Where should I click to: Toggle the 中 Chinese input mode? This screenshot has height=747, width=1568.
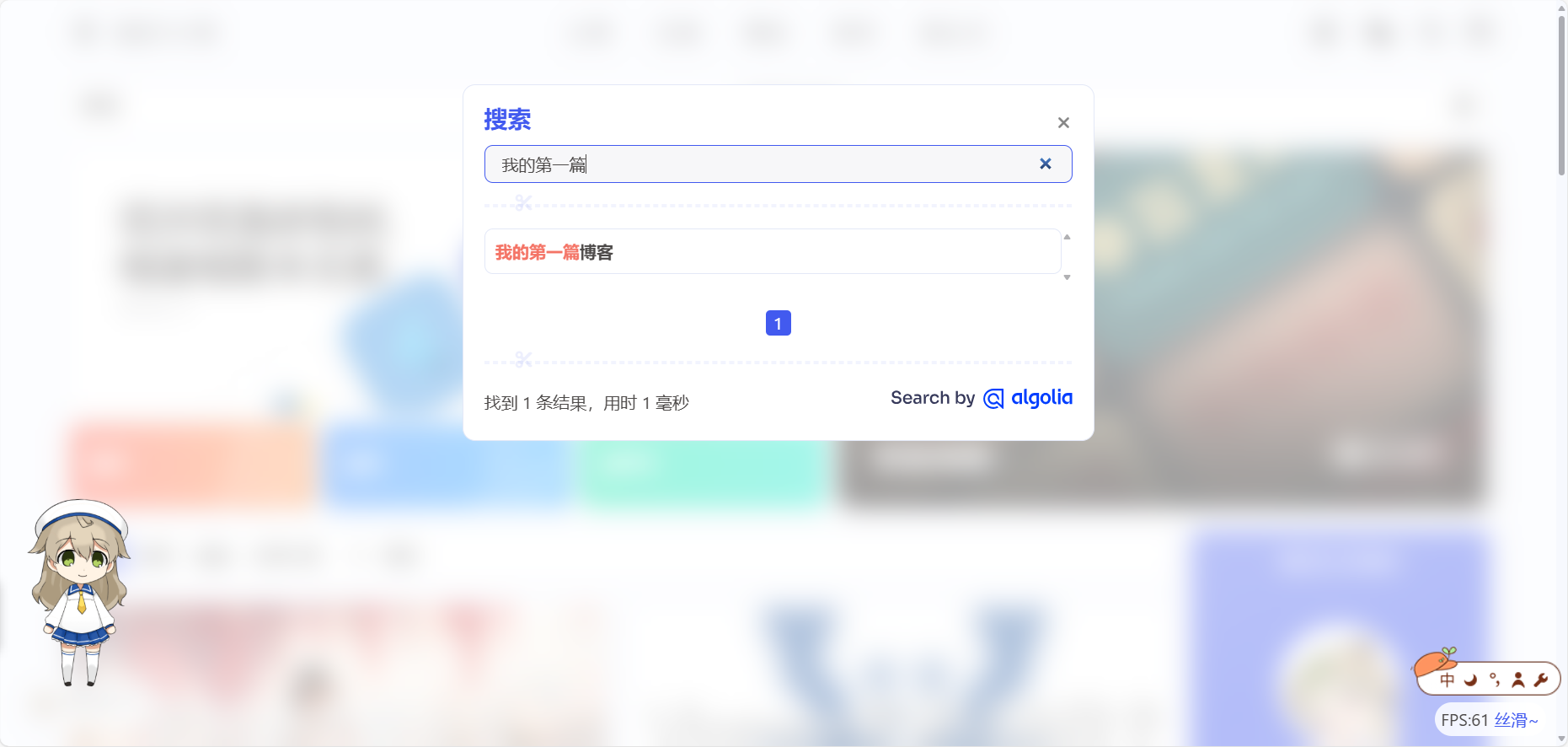click(x=1448, y=680)
